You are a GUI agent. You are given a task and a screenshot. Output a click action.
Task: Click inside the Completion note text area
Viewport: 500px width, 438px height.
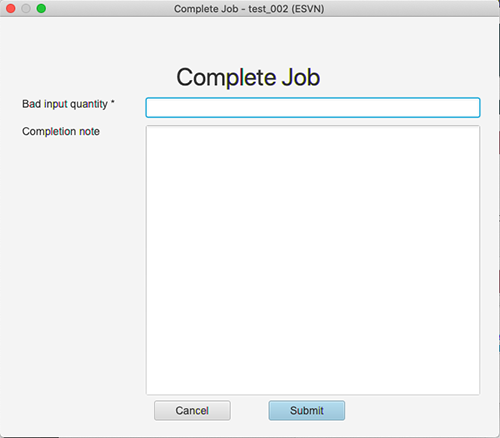313,260
